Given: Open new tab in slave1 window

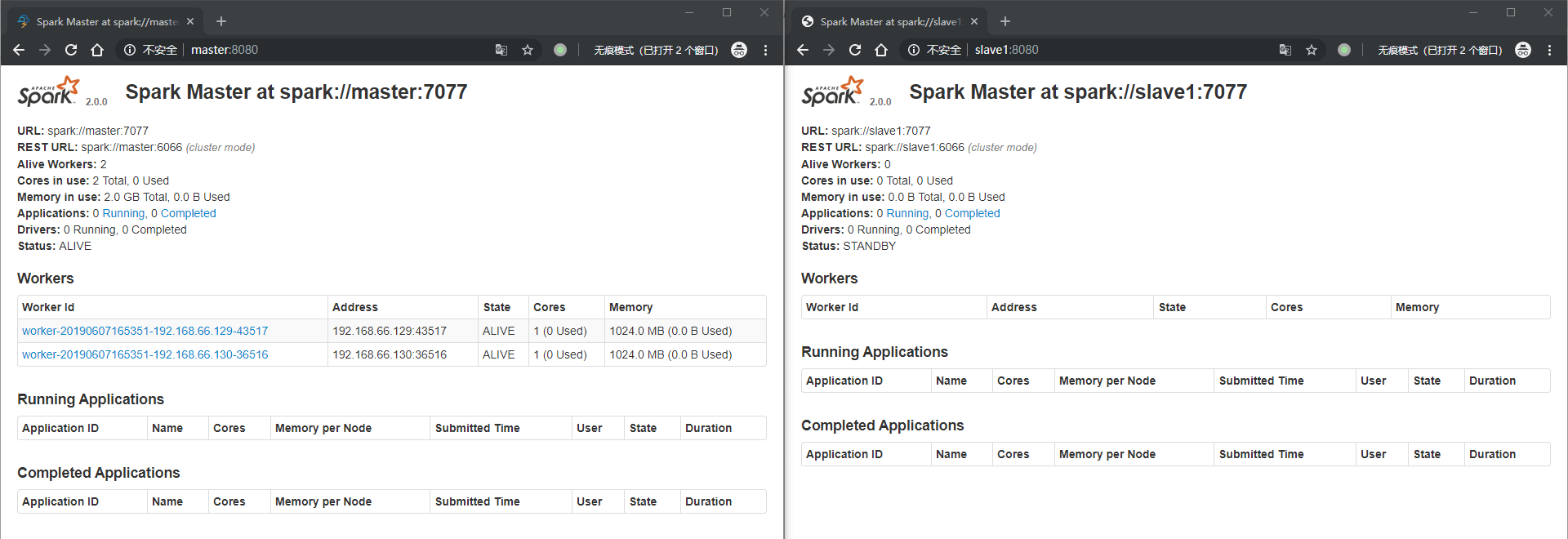Looking at the screenshot, I should 1005,21.
